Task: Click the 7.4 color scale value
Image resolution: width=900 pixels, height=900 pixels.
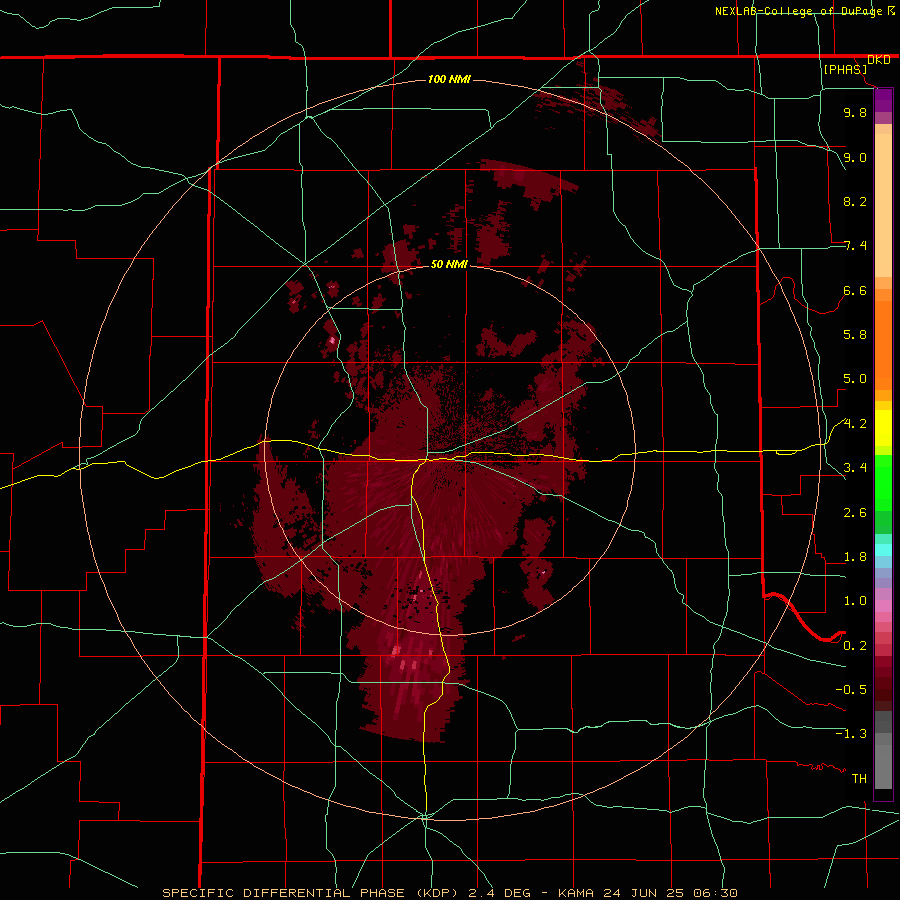Action: point(855,246)
